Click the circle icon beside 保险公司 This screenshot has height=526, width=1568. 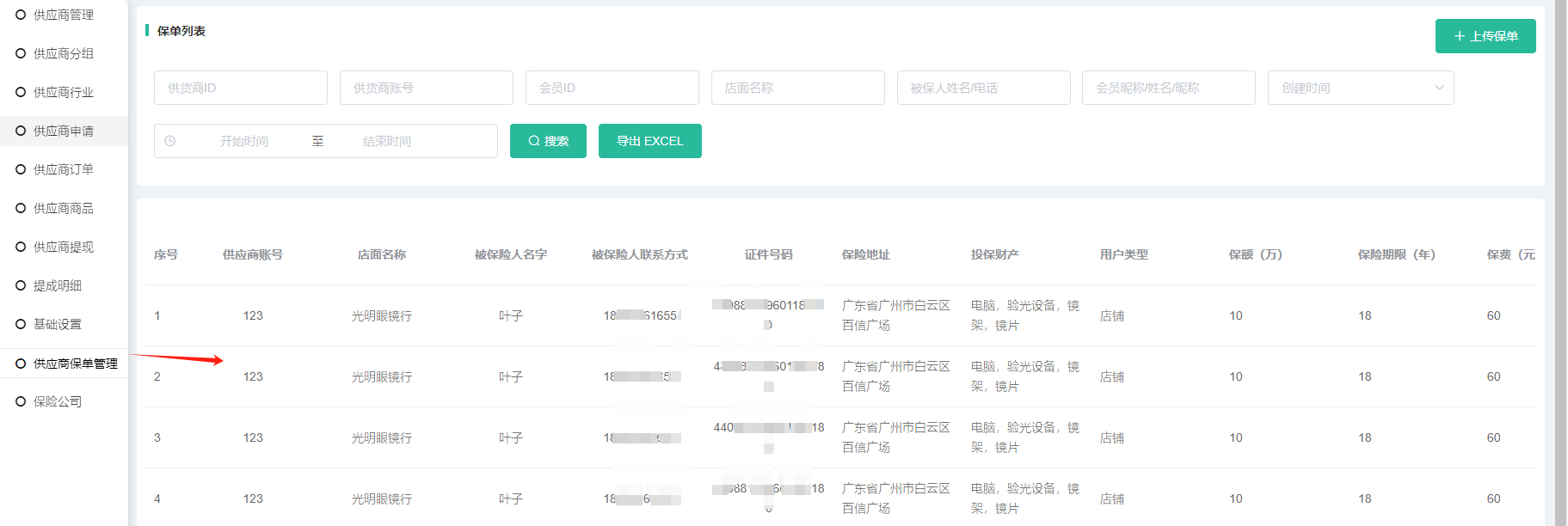[x=21, y=401]
